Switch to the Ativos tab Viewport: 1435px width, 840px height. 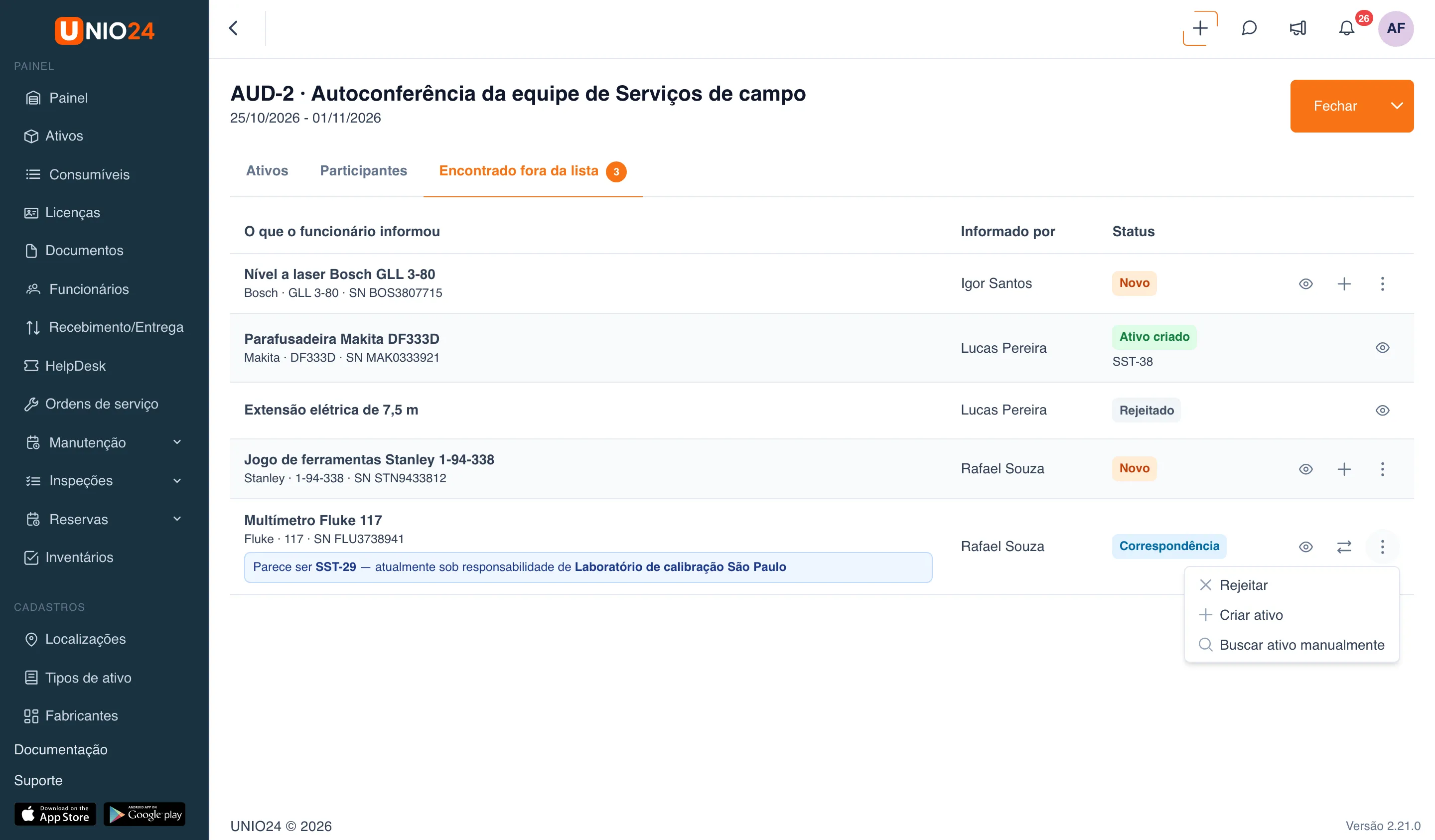(267, 171)
